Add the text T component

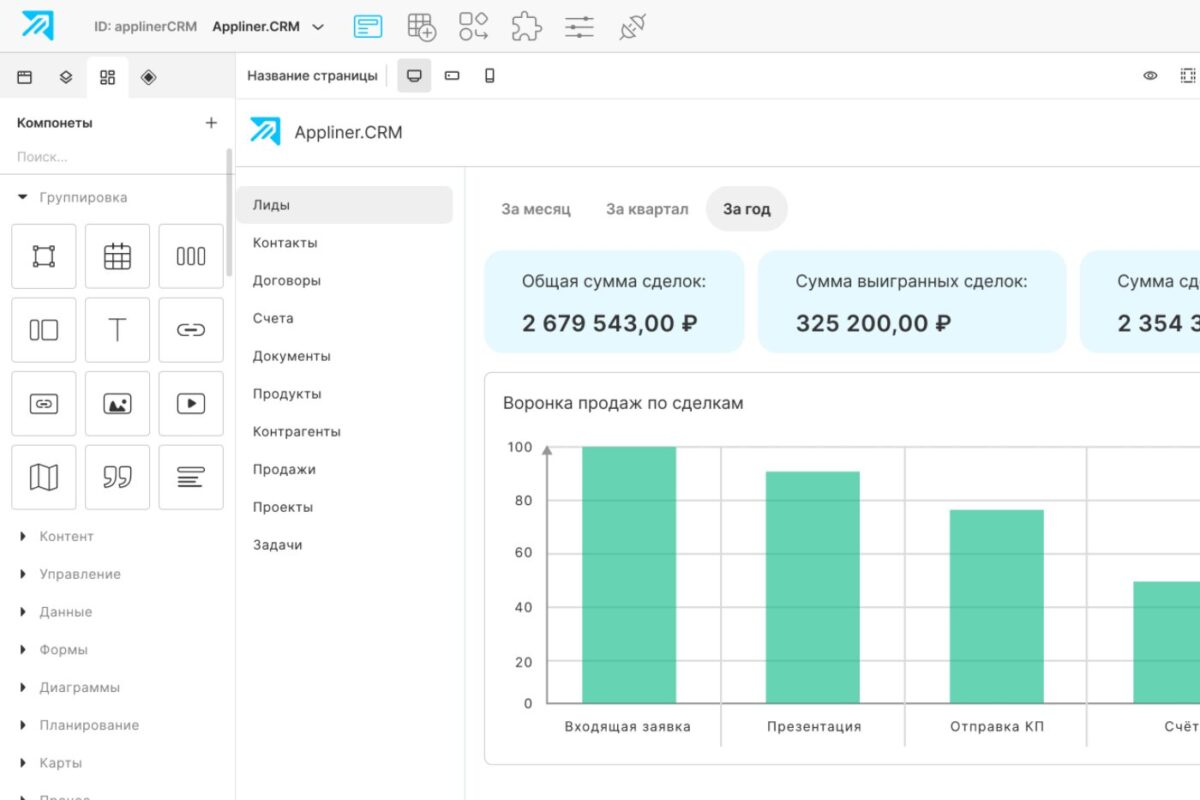coord(117,330)
